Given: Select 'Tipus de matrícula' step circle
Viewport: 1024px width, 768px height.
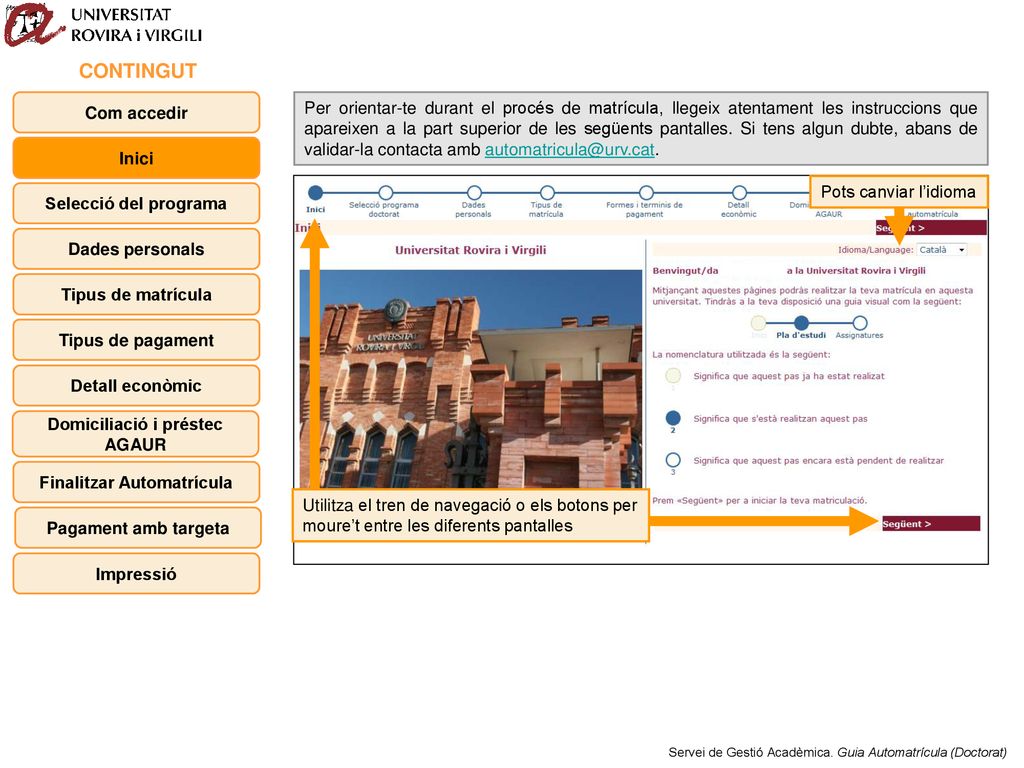Looking at the screenshot, I should click(x=547, y=192).
